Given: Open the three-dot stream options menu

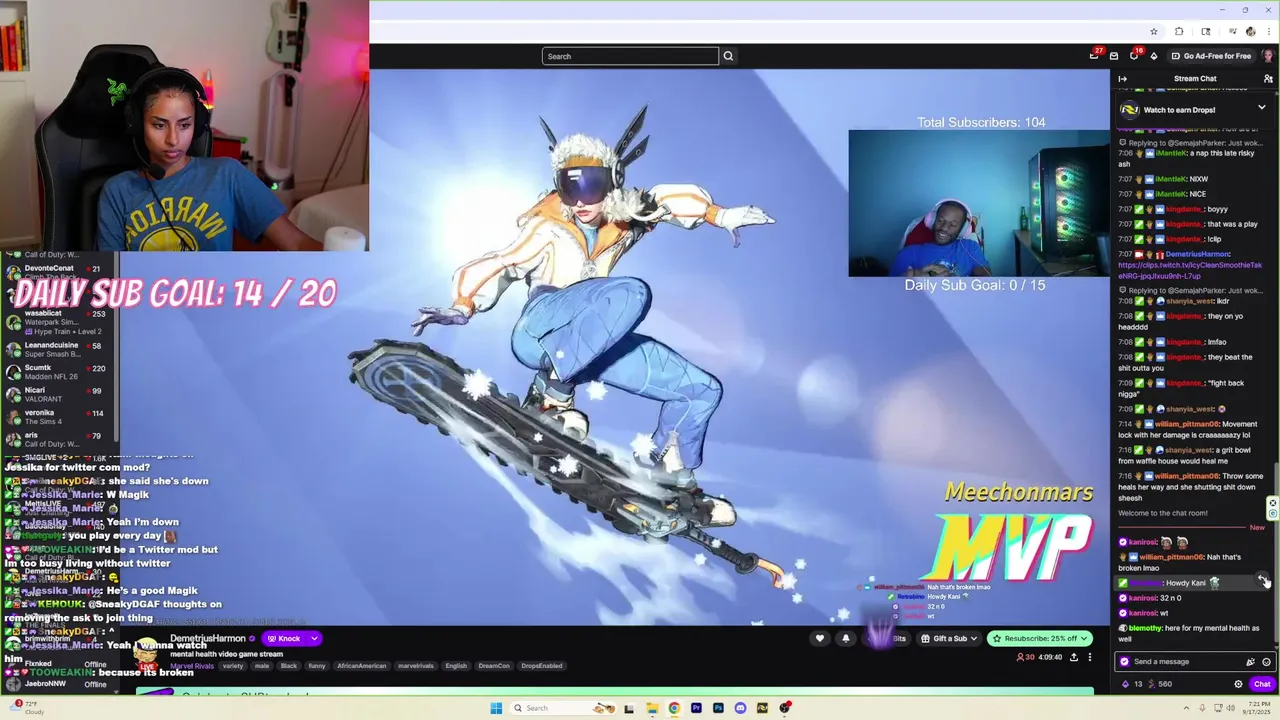Looking at the screenshot, I should tap(1090, 657).
